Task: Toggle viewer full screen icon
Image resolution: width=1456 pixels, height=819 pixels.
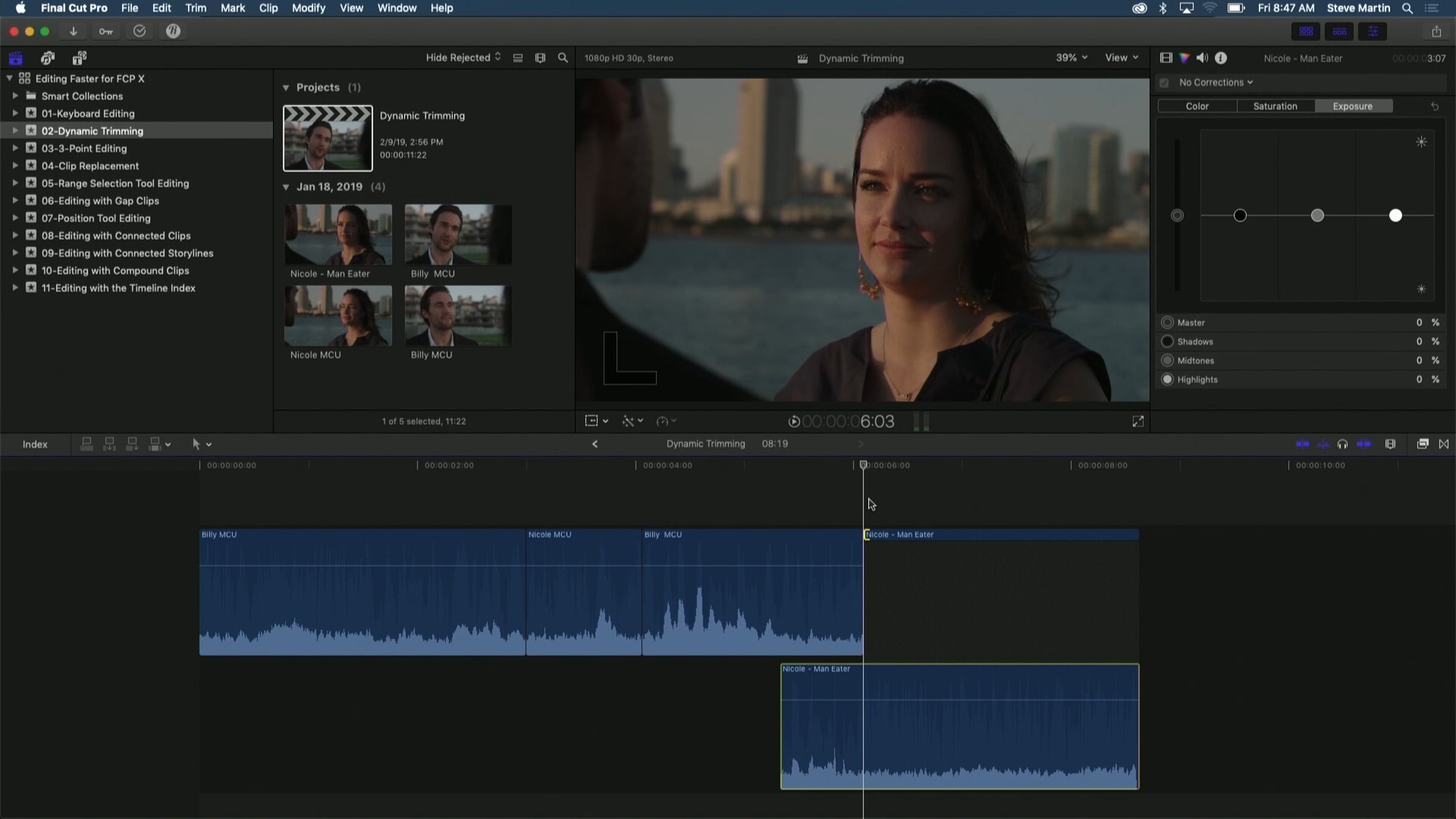Action: [x=1137, y=421]
